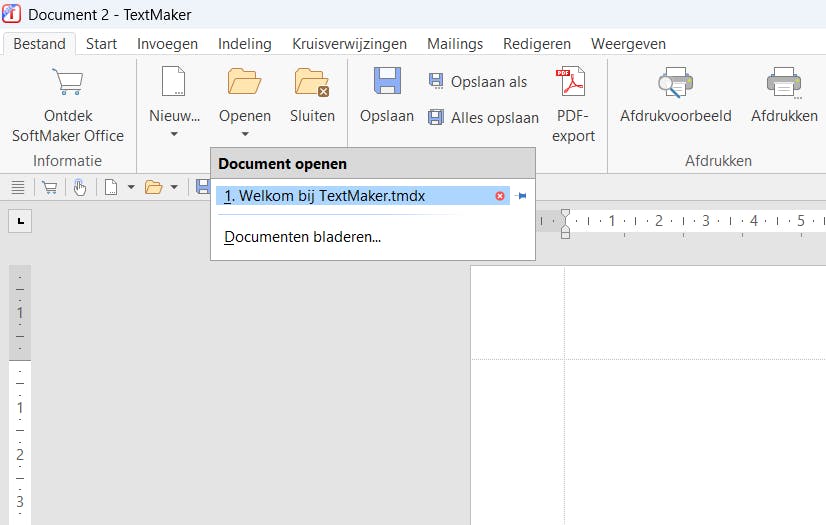Image resolution: width=826 pixels, height=525 pixels.
Task: Toggle touch mode hand icon
Action: pyautogui.click(x=80, y=187)
